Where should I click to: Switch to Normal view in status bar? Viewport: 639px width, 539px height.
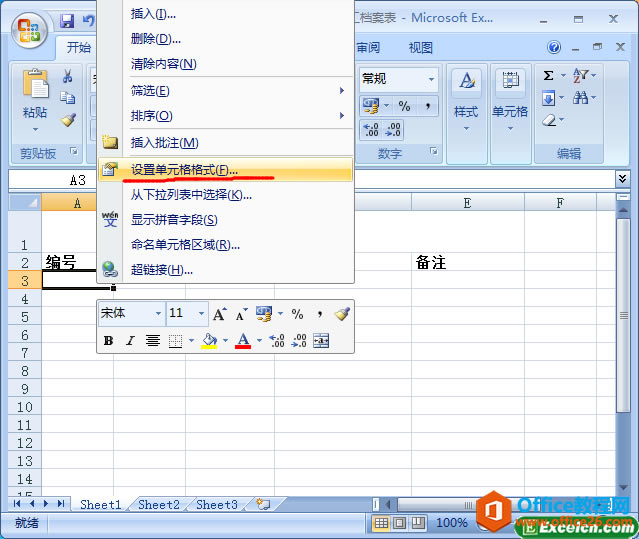381,523
